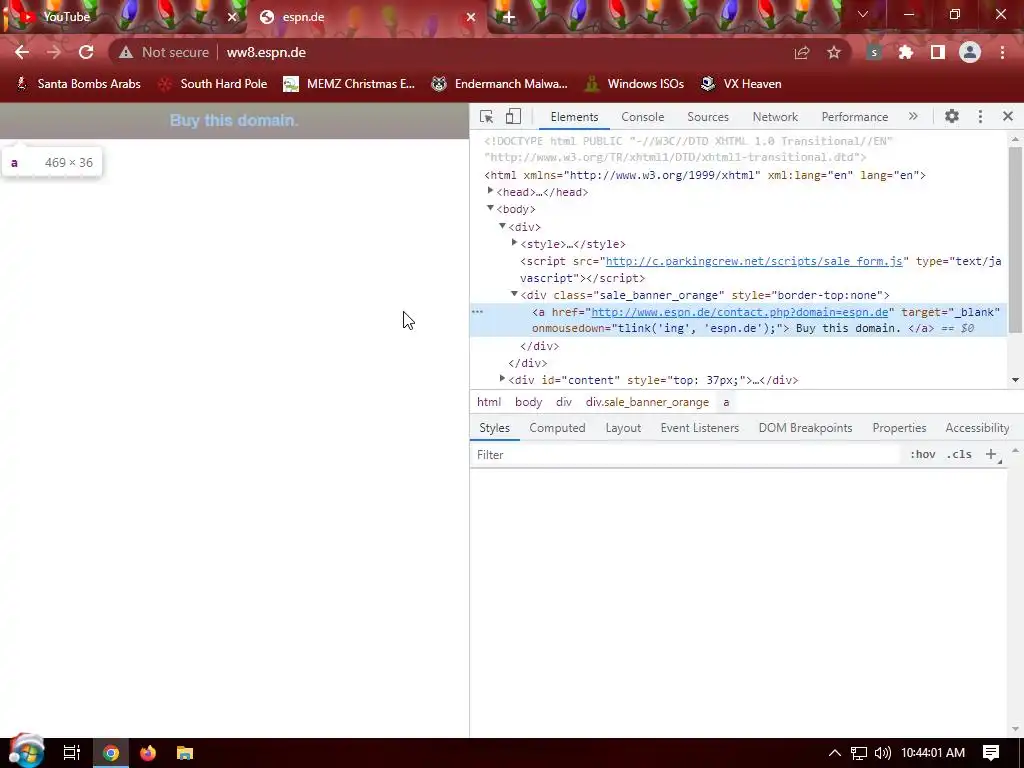This screenshot has height=768, width=1024.
Task: Open DevTools settings gear
Action: [952, 116]
